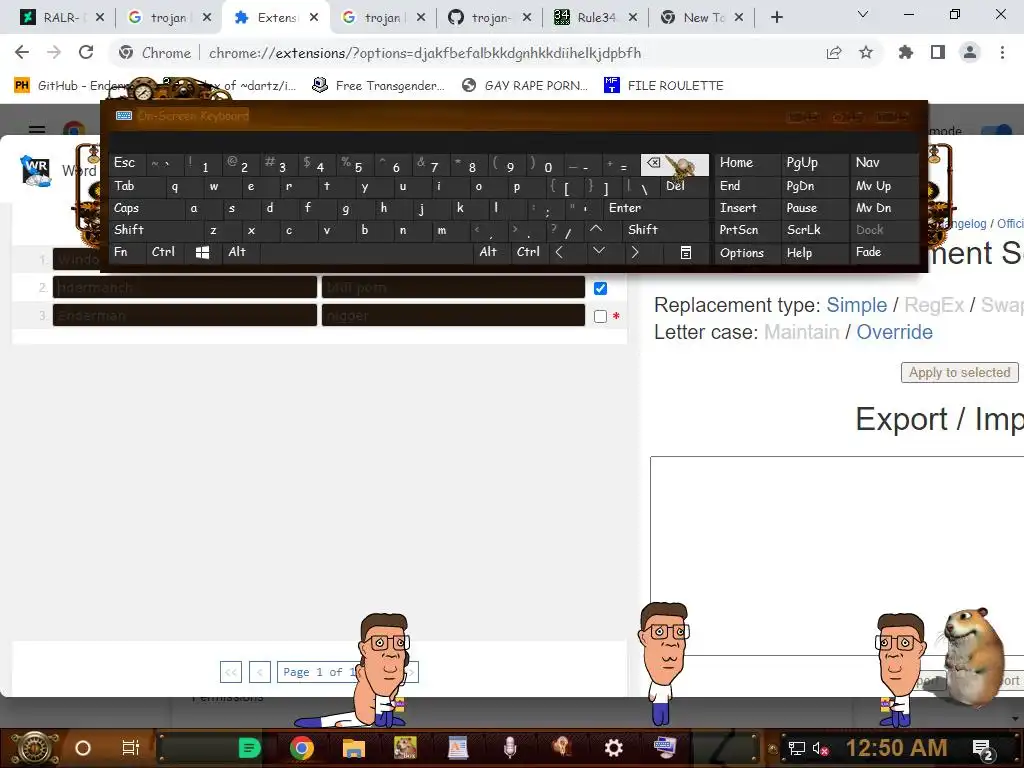Click the Export / Import text area
Screen dimensions: 1024x768
[x=837, y=556]
